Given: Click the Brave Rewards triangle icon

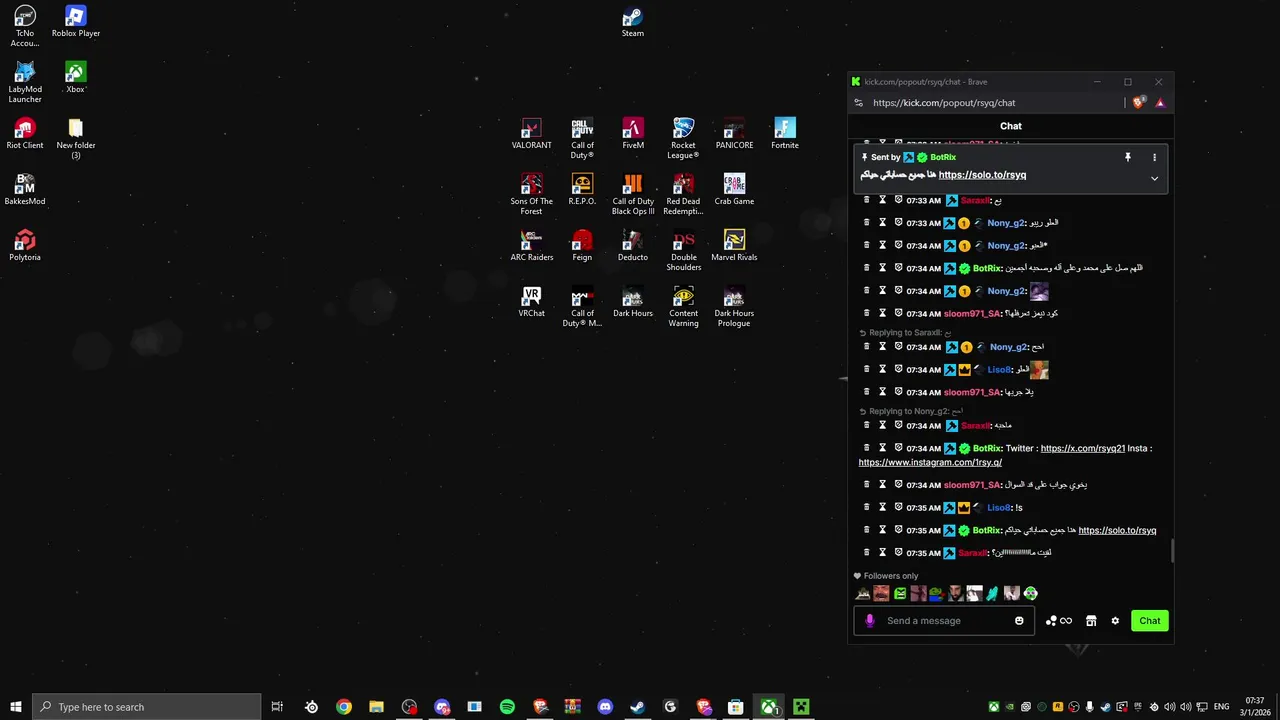Looking at the screenshot, I should tap(1160, 103).
